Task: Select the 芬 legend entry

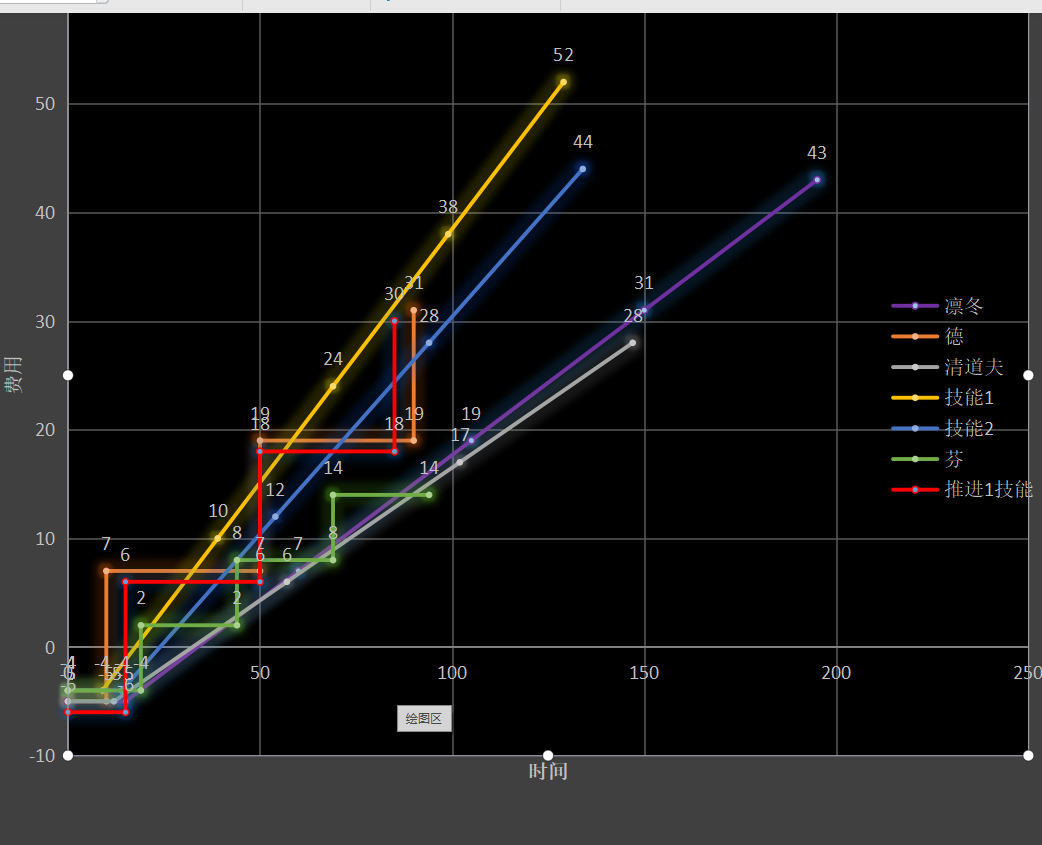Action: coord(928,459)
